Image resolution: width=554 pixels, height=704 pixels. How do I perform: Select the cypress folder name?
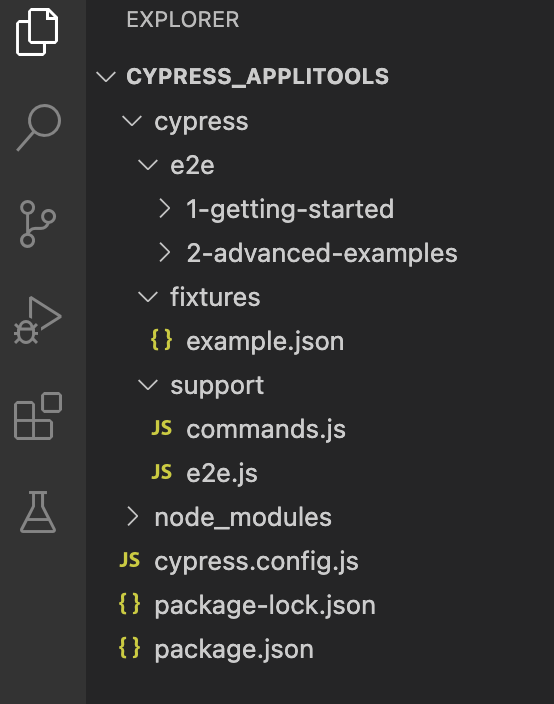[201, 122]
